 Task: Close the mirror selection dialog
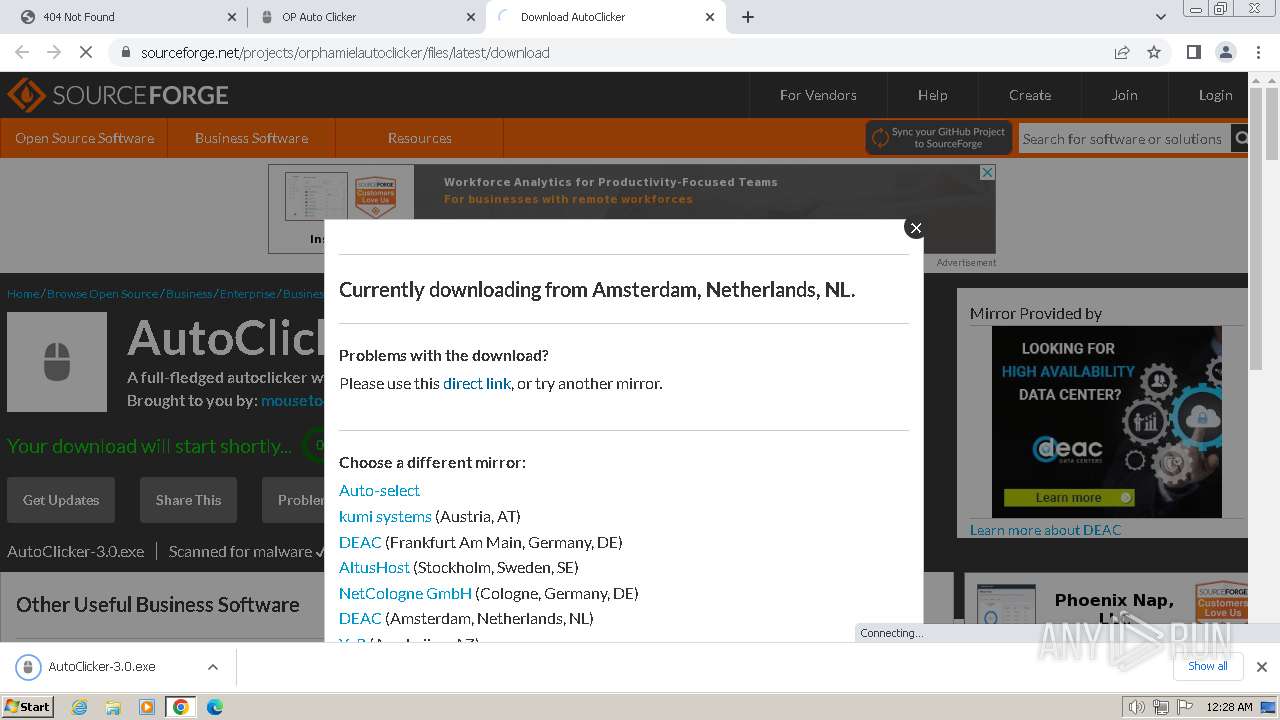point(915,228)
